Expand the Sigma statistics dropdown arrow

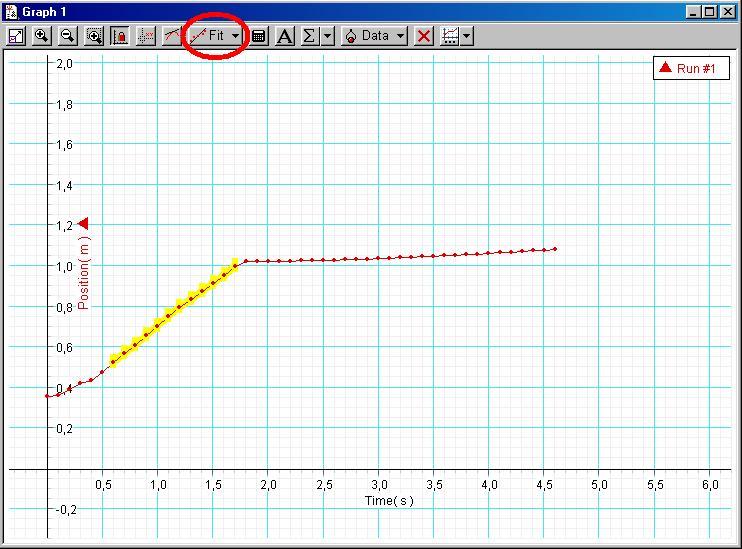(x=328, y=36)
